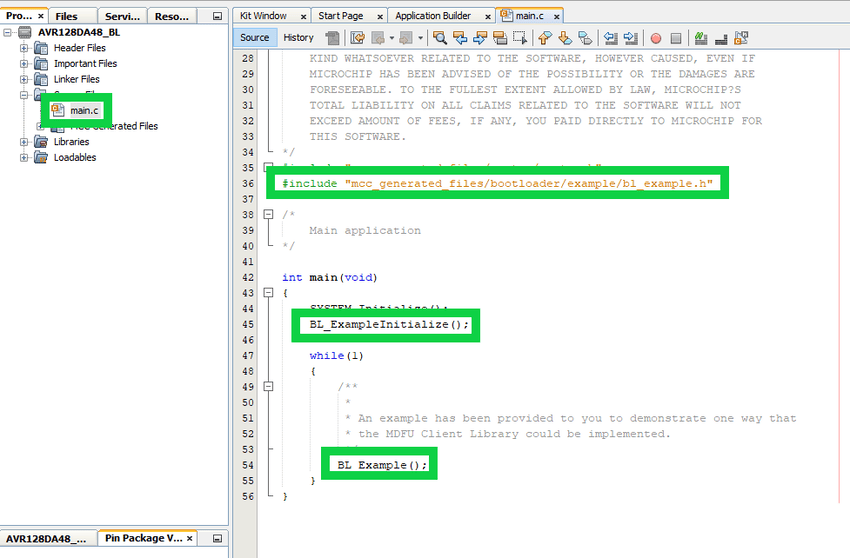Click the Toggle Bookmark toolbar icon

(x=586, y=38)
